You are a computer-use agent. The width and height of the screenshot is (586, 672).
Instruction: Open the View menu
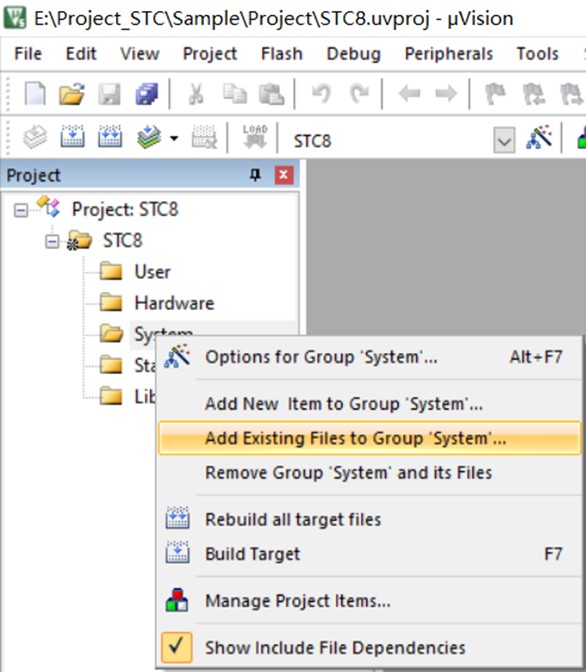click(139, 54)
